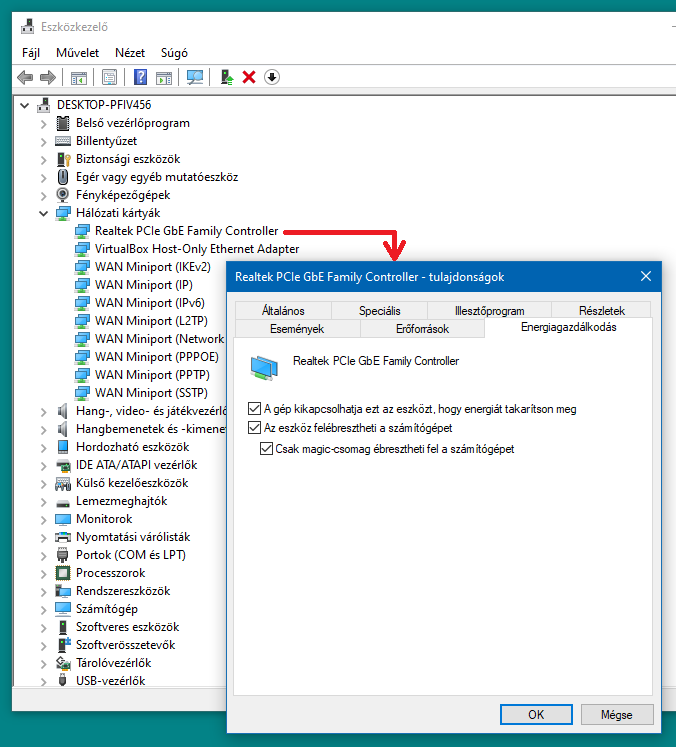
Task: Click the red X uninstall device icon
Action: [x=249, y=77]
